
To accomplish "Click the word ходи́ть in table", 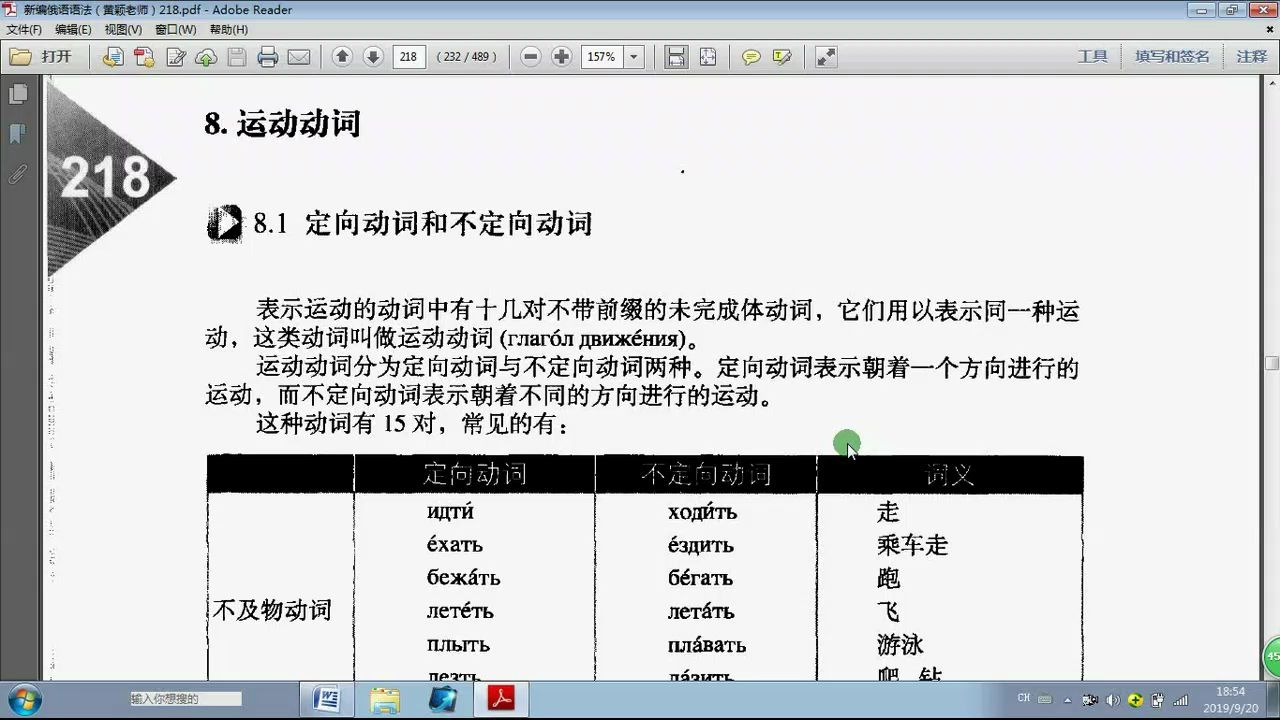I will (702, 512).
